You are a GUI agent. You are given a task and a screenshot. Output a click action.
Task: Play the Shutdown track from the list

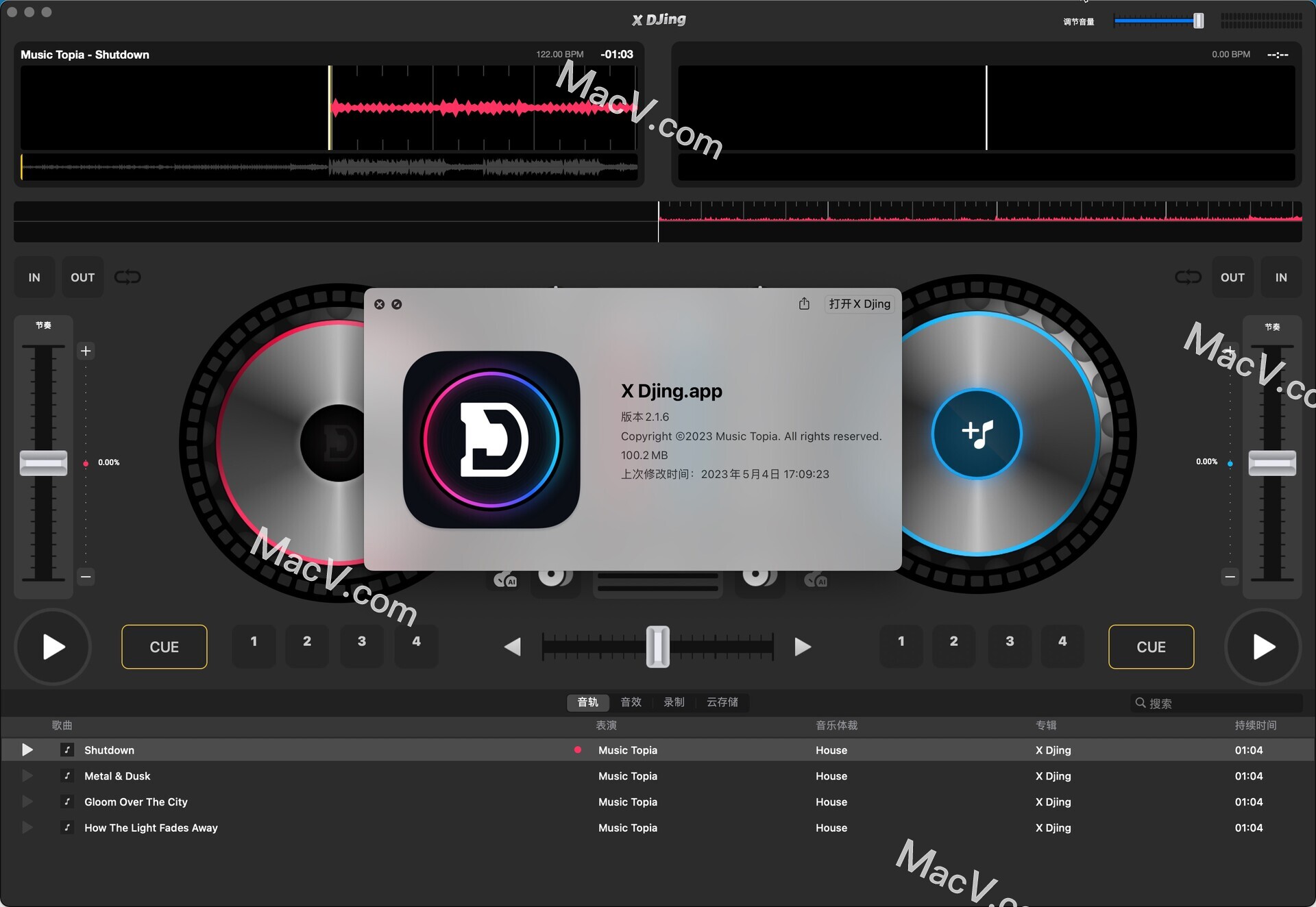coord(27,750)
